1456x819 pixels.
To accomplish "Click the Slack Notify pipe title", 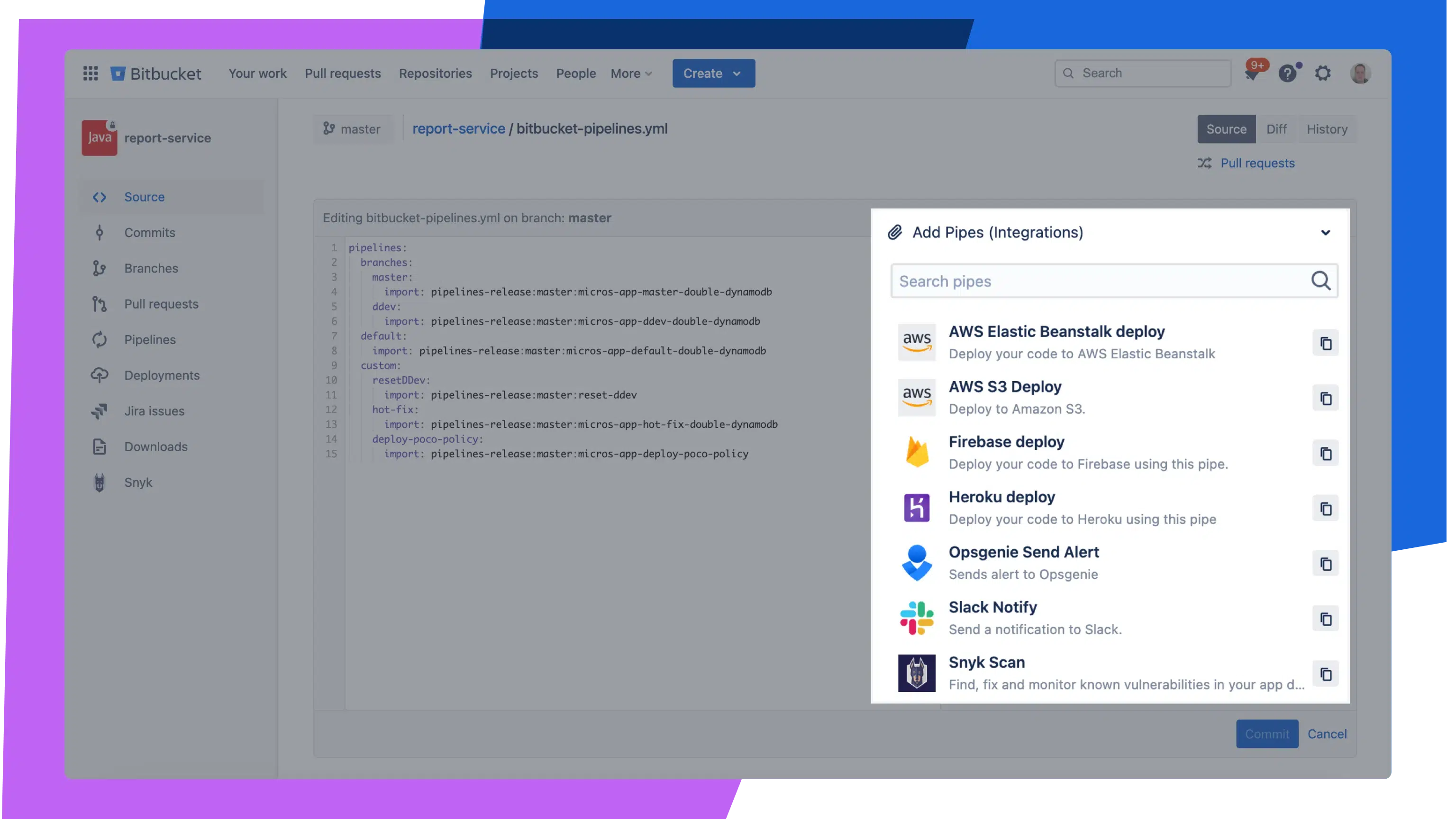I will click(x=992, y=607).
